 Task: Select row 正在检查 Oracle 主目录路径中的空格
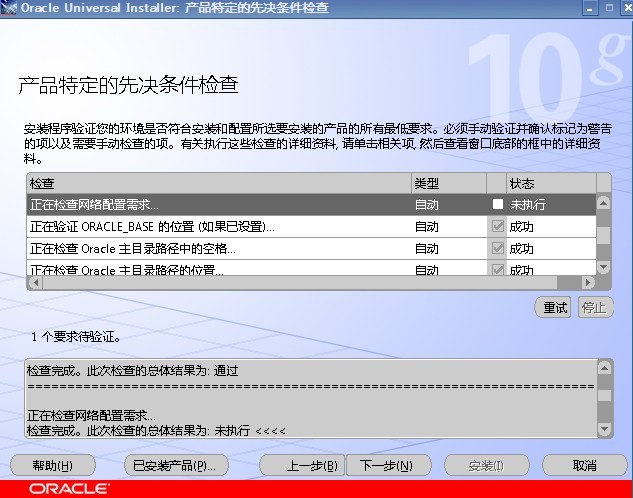coord(311,248)
